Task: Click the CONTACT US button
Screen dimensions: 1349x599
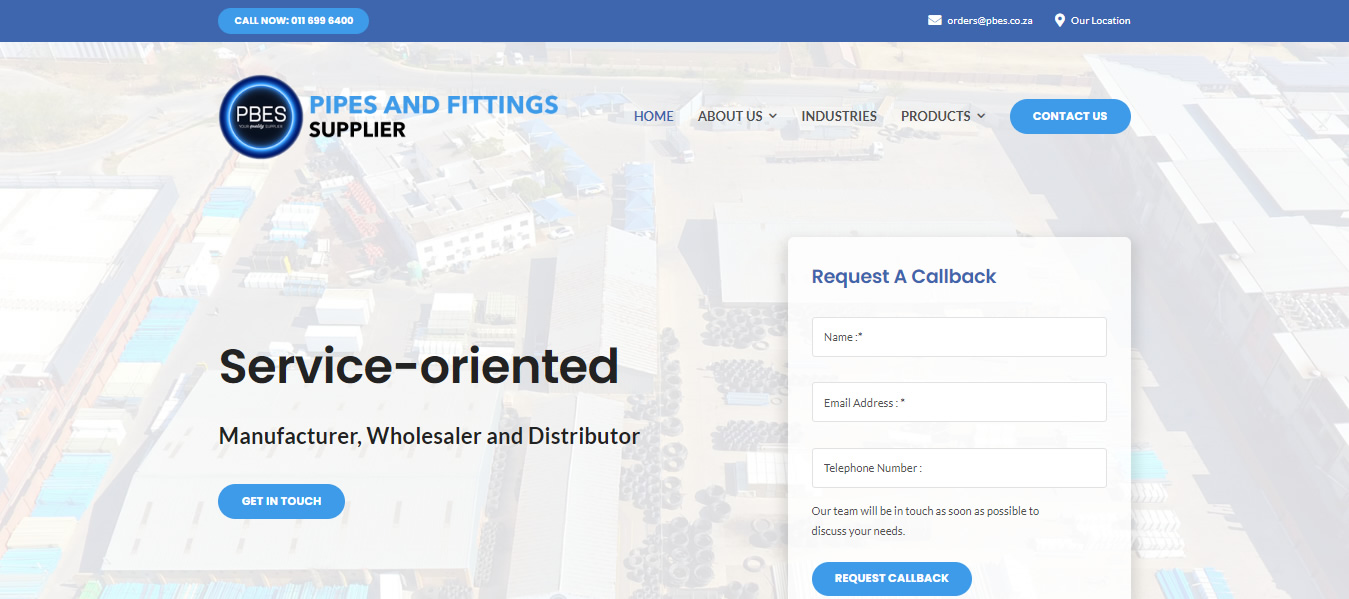Action: 1069,116
